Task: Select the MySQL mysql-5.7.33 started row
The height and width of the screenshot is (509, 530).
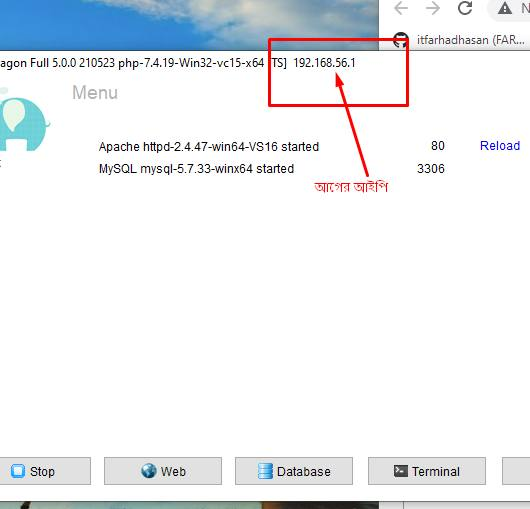Action: (196, 169)
